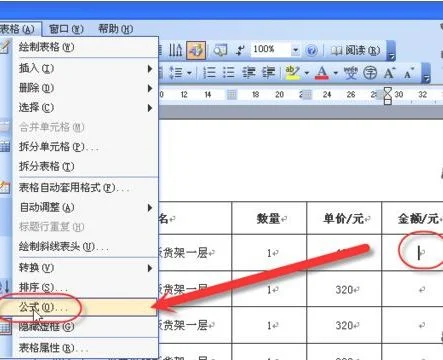Open 表格属性(R)... table properties
Viewport: 443px width, 360px height.
pyautogui.click(x=85, y=348)
